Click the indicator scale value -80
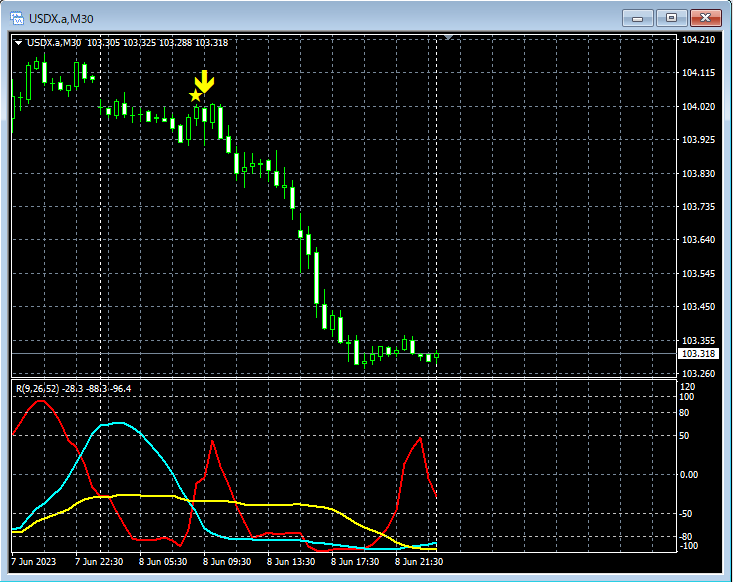 pyautogui.click(x=686, y=537)
